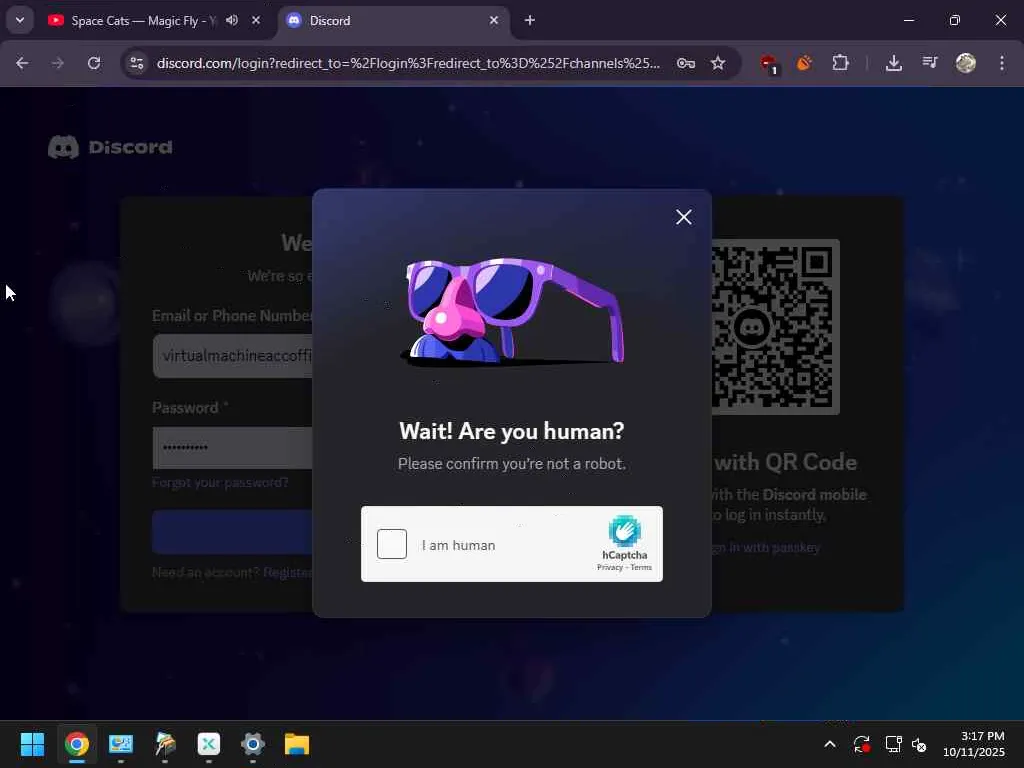Screen dimensions: 1024x768
Task: Open the tab search dropdown arrow
Action: tap(20, 20)
